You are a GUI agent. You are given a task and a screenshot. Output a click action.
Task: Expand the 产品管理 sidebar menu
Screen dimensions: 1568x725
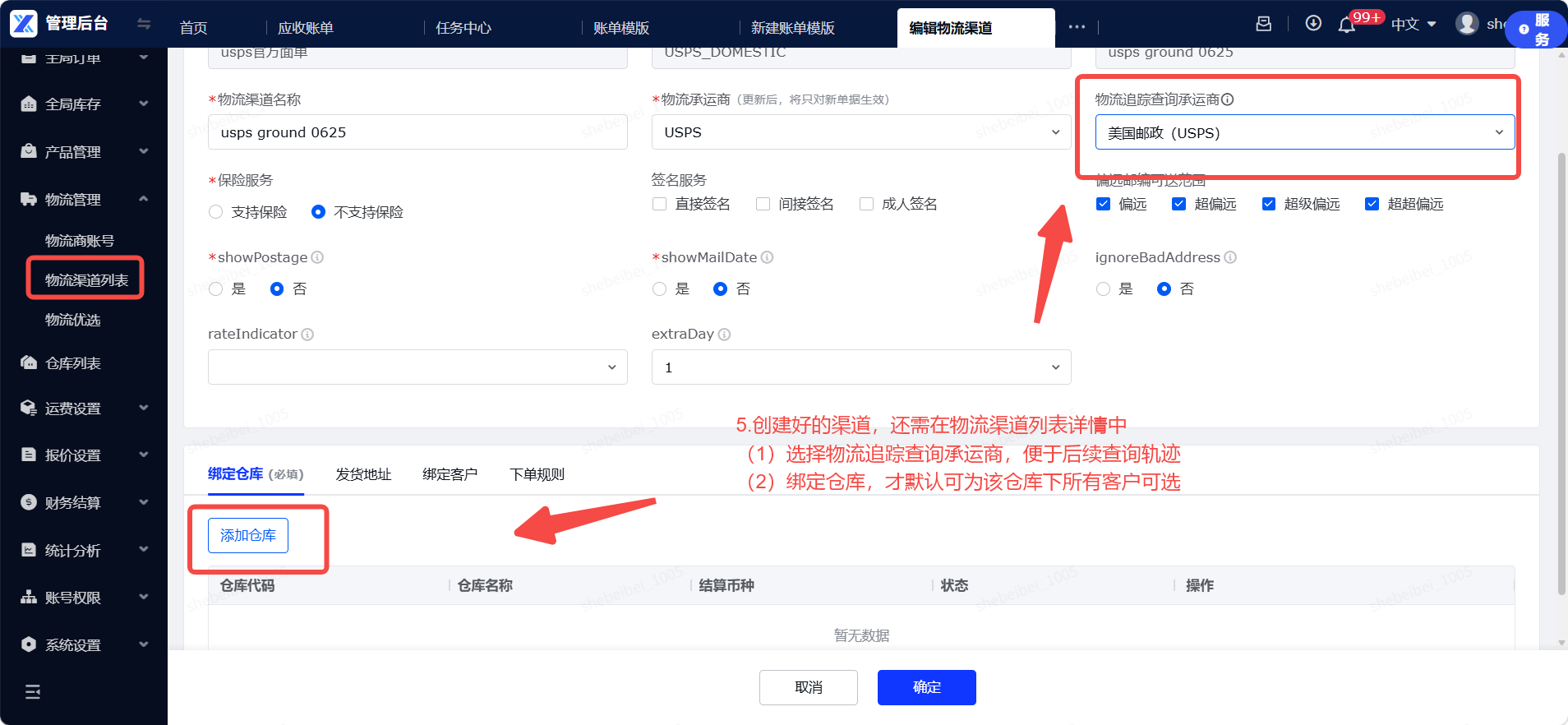coord(144,151)
